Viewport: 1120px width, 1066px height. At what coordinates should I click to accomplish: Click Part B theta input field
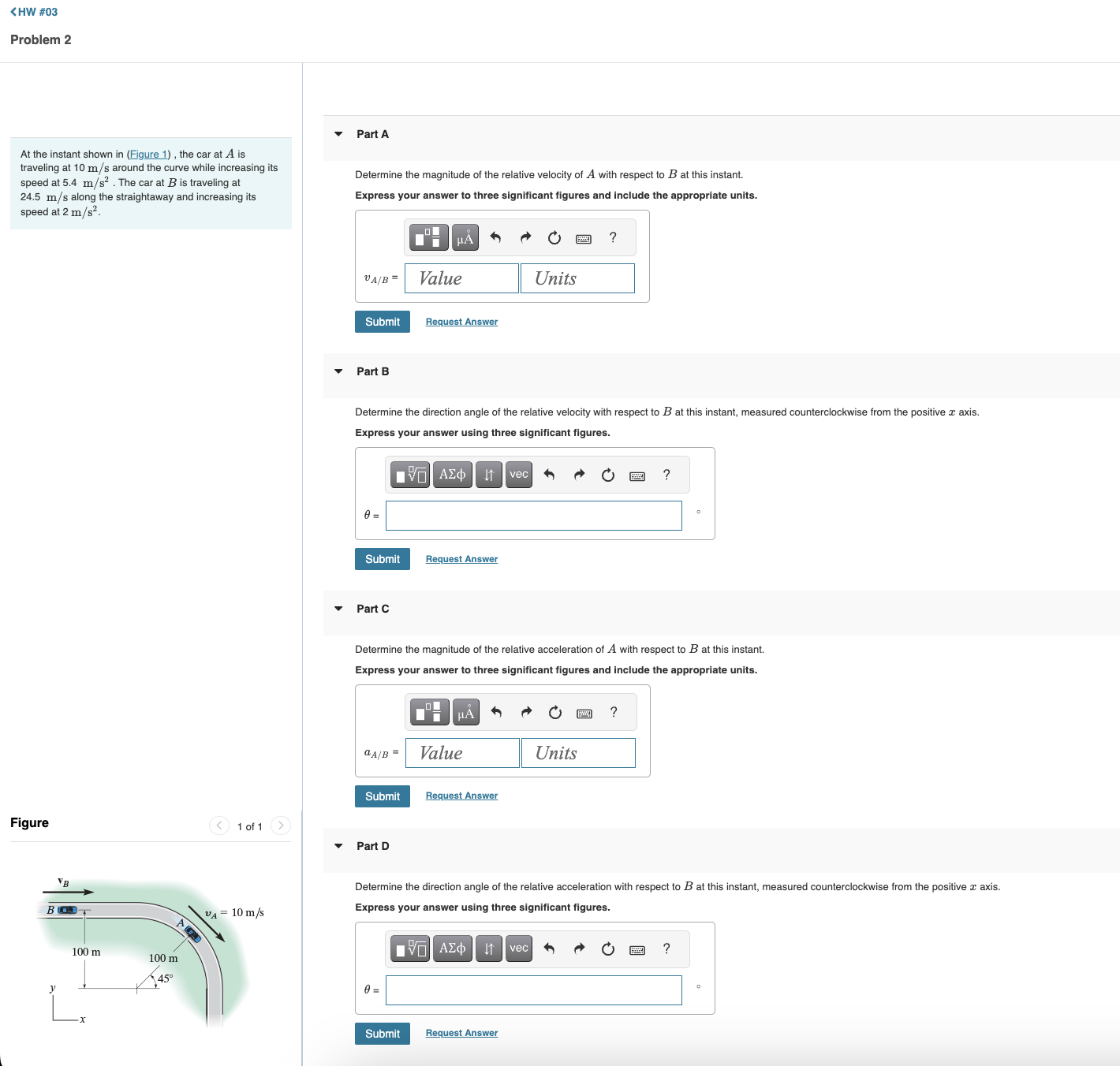click(534, 516)
